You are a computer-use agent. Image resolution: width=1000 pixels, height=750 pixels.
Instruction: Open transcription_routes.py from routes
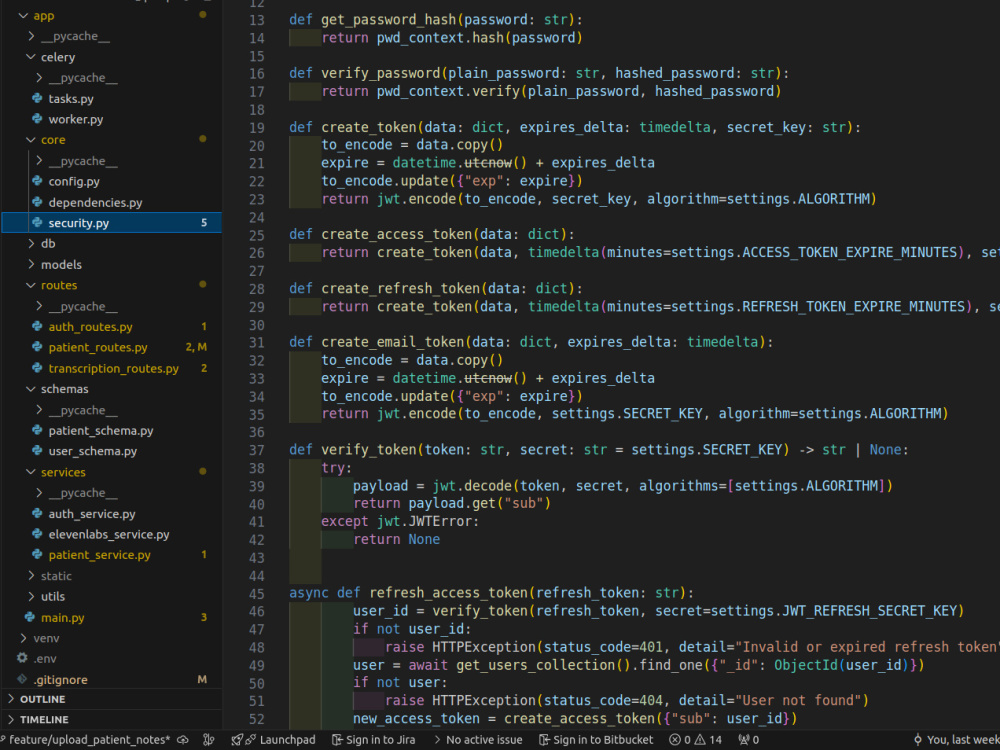[x=114, y=369]
